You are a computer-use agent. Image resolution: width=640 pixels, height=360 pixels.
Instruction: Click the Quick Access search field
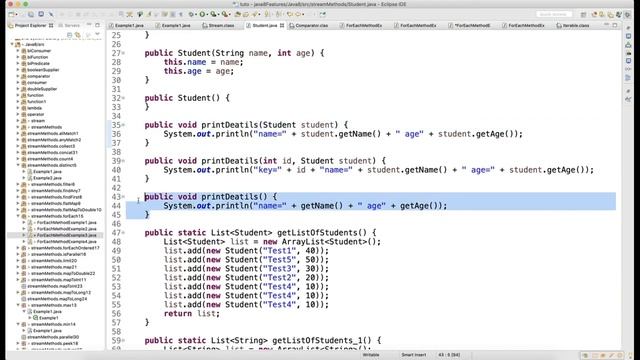point(554,14)
